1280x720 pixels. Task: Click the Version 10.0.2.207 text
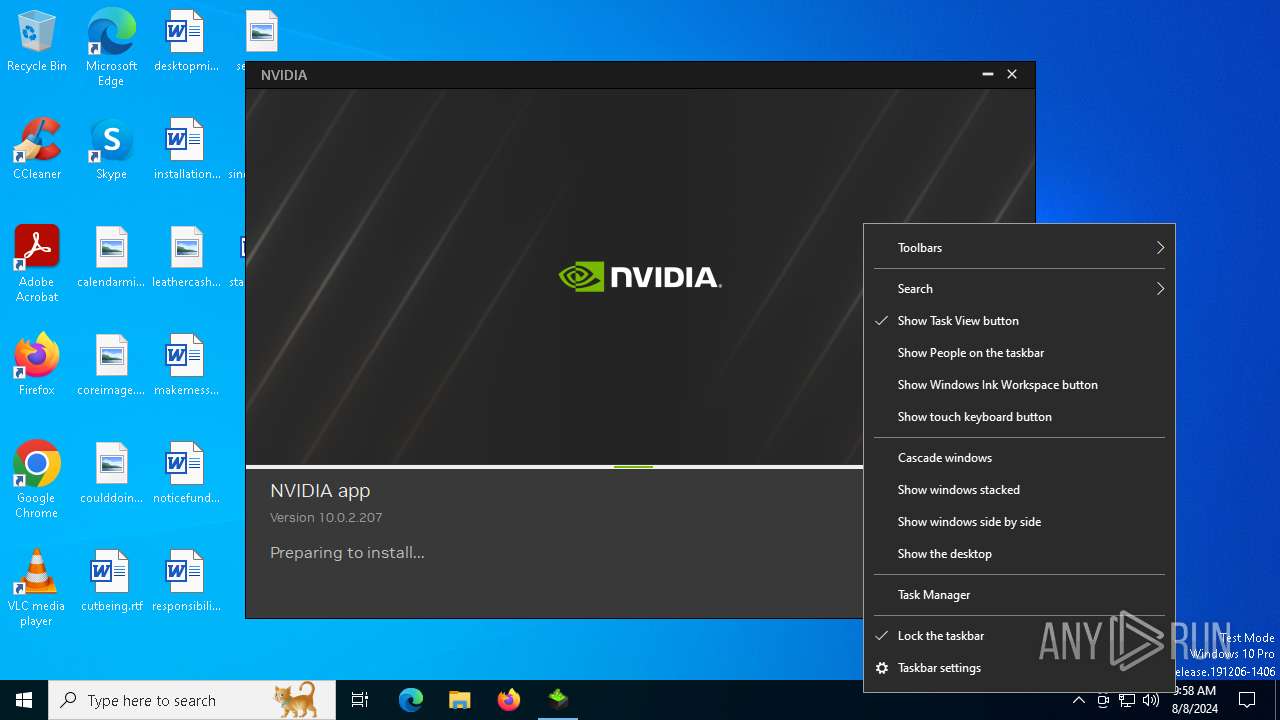[326, 518]
